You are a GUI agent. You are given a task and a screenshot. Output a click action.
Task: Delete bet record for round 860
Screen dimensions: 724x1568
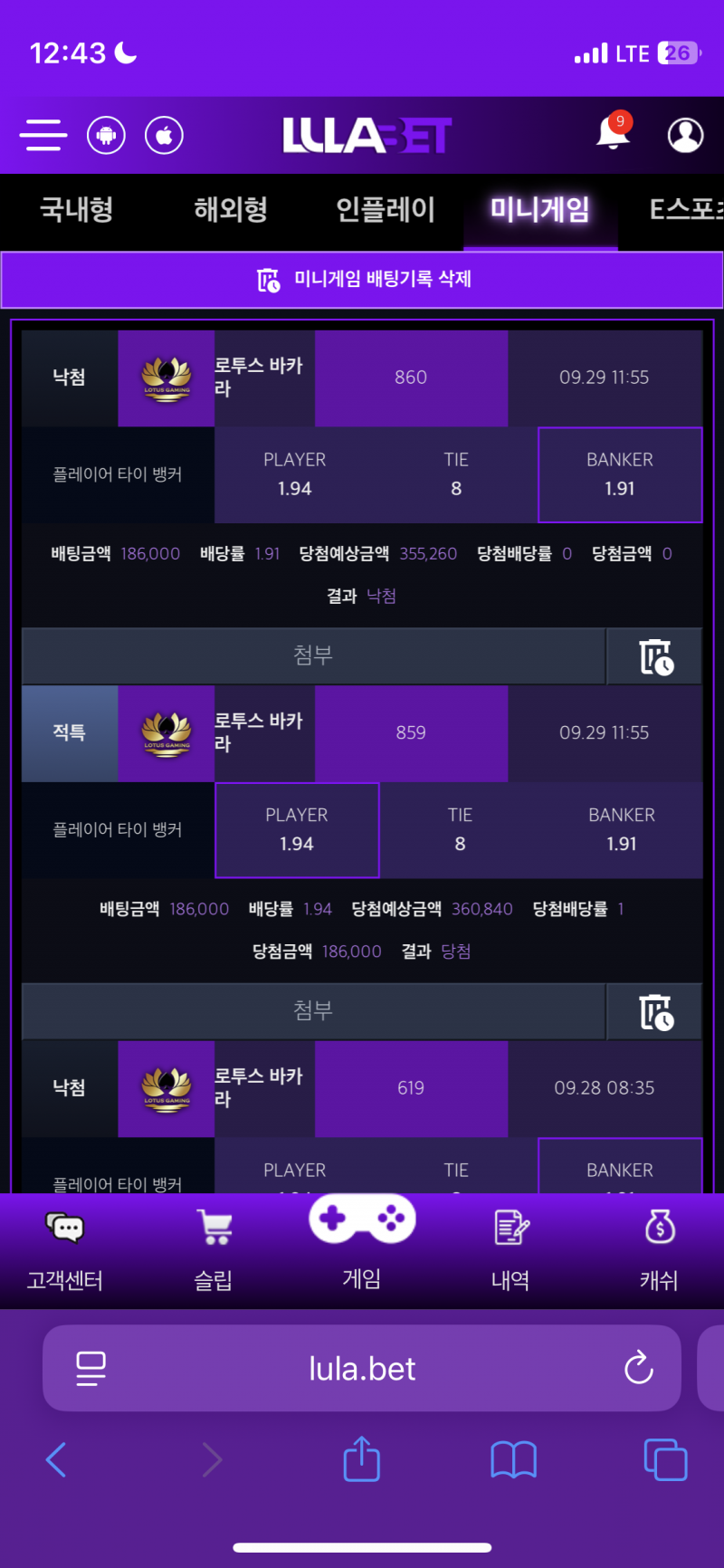click(655, 657)
